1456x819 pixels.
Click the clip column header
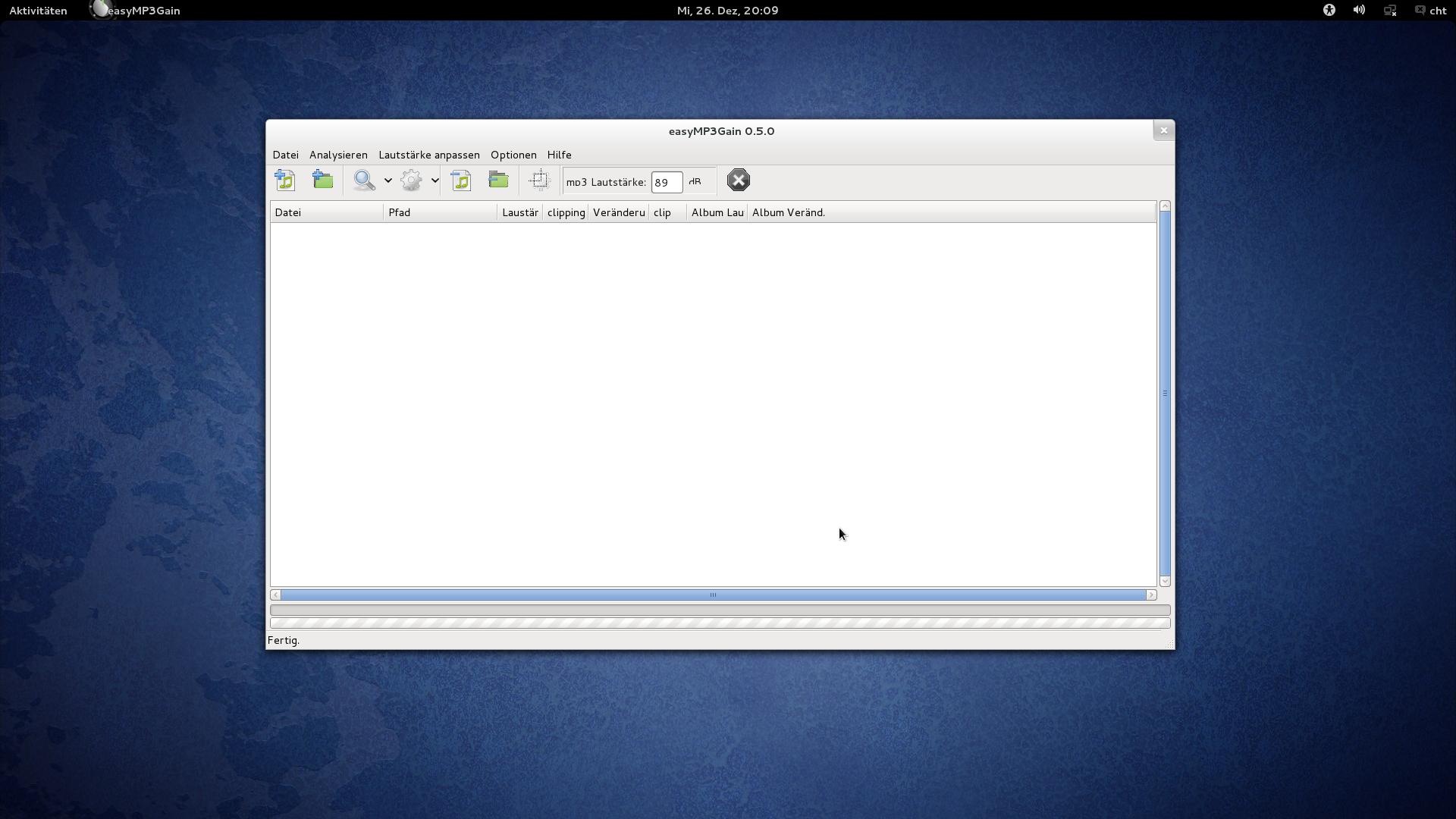coord(668,212)
